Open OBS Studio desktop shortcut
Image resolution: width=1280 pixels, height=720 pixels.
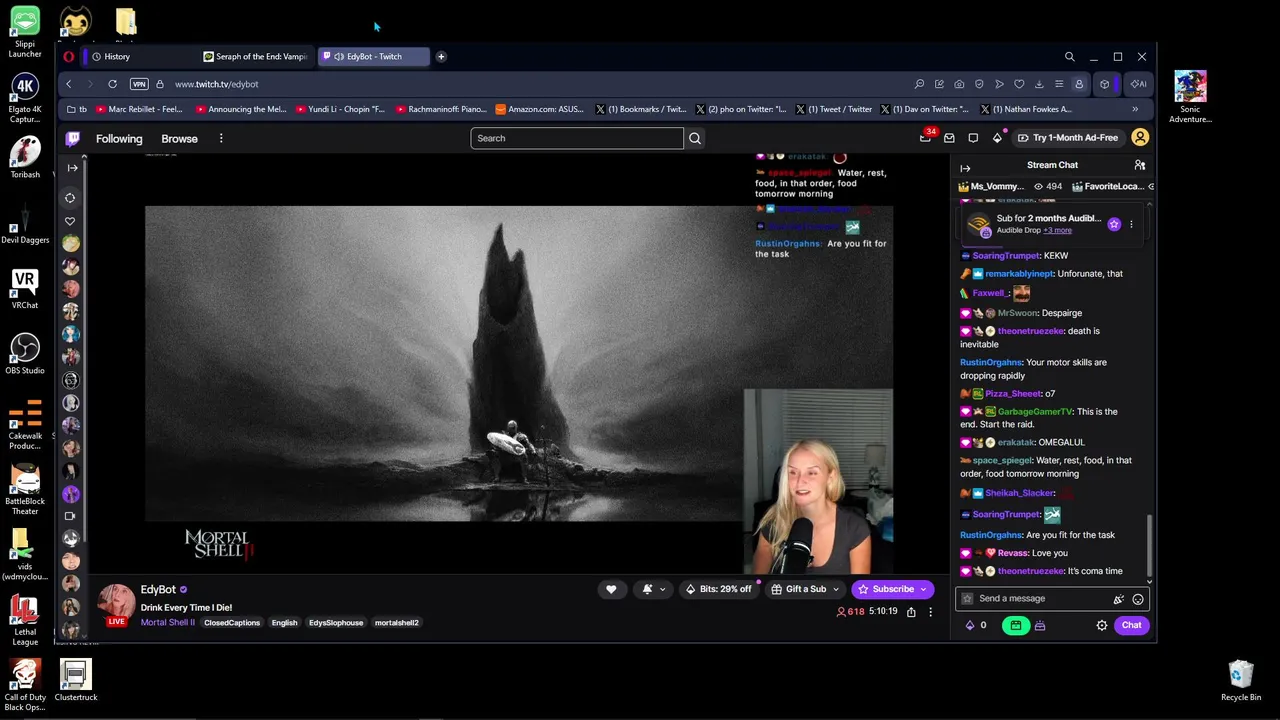[25, 354]
